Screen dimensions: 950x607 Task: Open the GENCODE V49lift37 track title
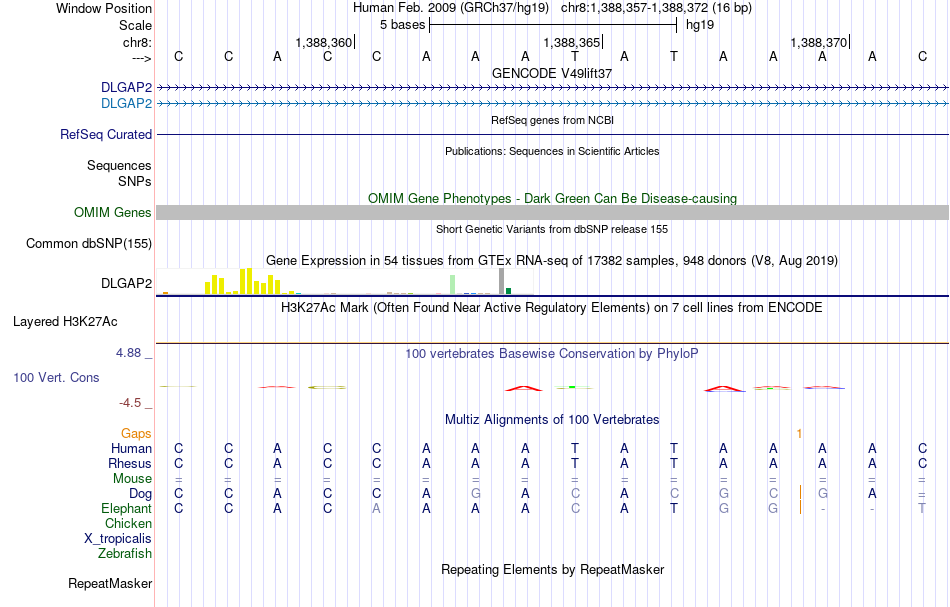[x=552, y=73]
